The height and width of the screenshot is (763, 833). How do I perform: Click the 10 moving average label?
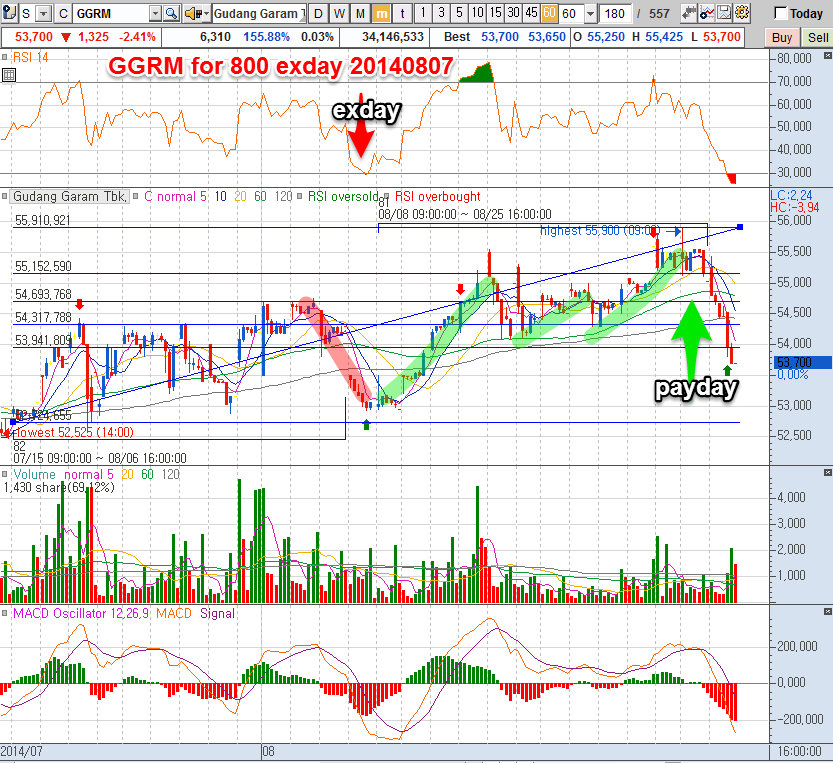pos(220,197)
